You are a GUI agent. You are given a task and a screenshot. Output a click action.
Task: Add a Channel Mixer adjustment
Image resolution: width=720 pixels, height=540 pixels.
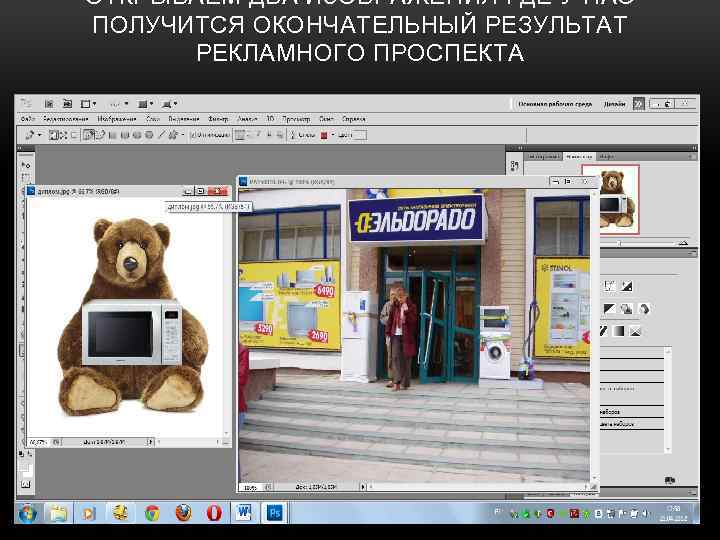pos(644,309)
